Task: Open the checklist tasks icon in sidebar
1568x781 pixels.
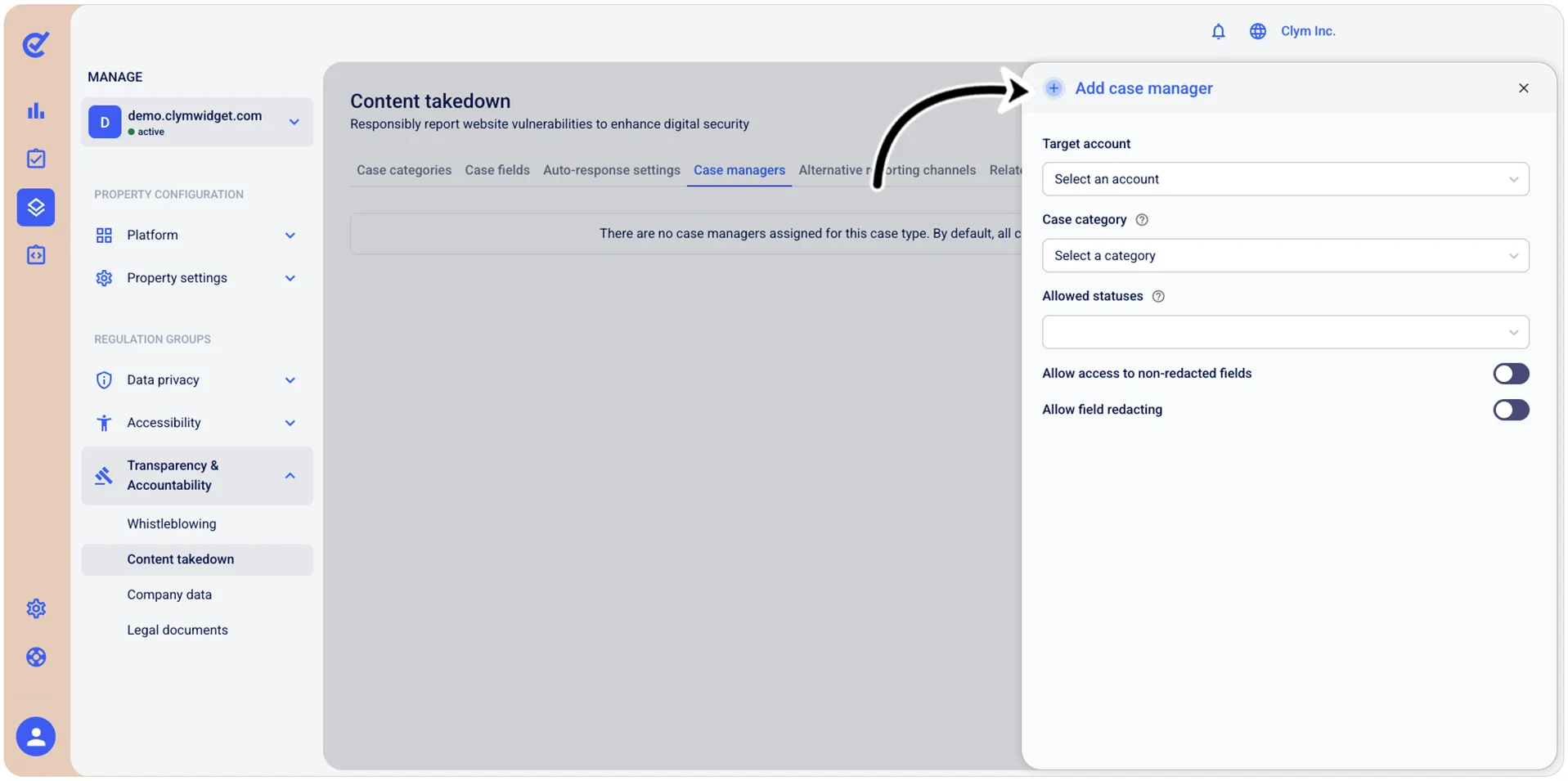Action: 36,159
